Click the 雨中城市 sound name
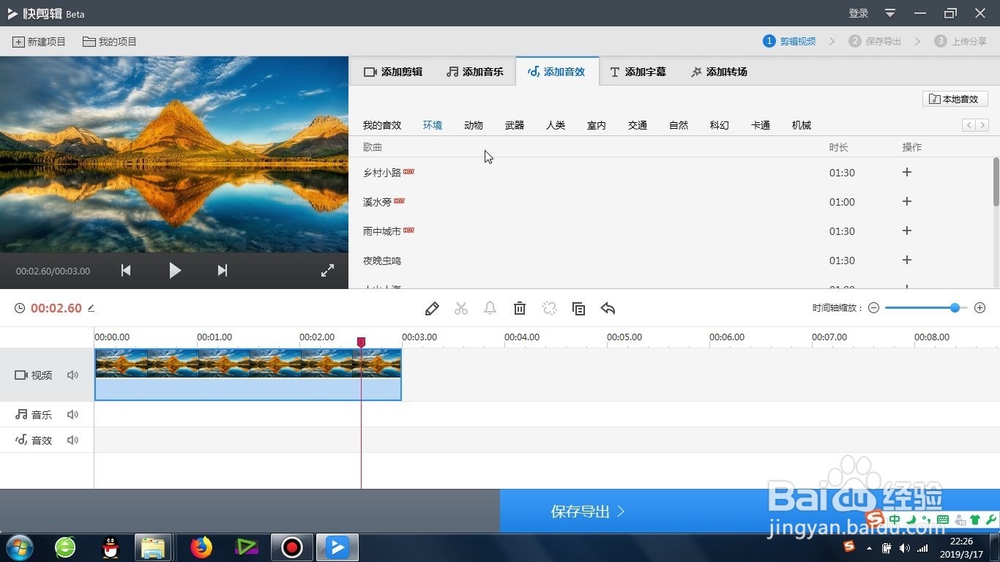 382,231
